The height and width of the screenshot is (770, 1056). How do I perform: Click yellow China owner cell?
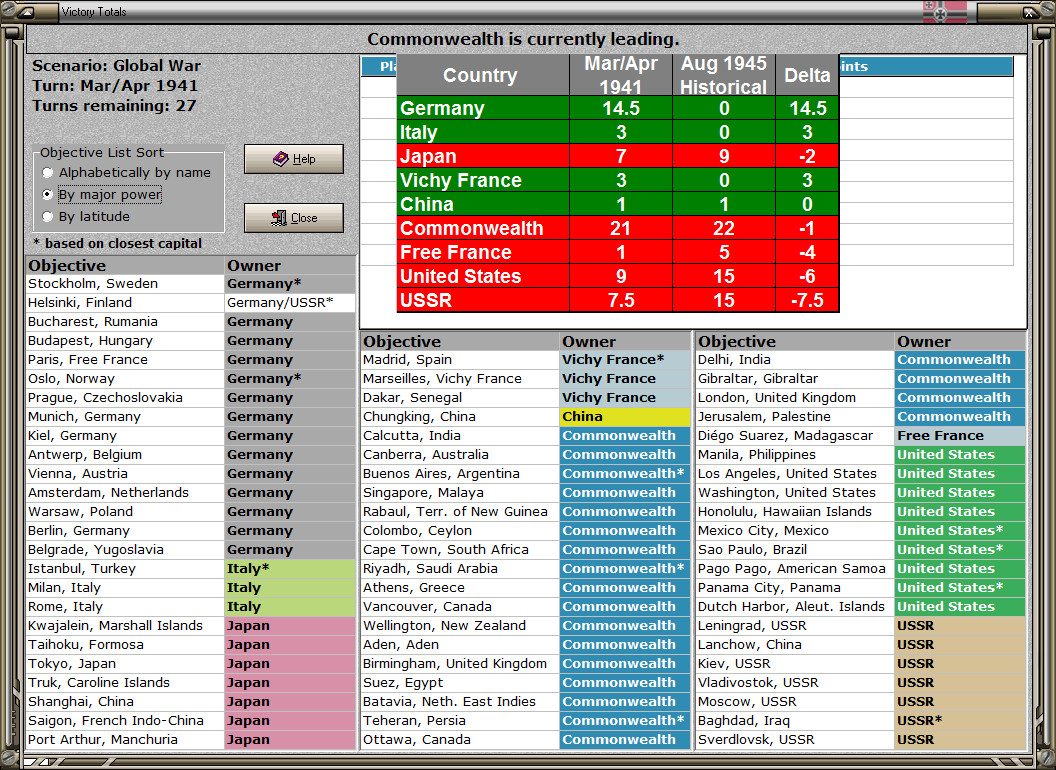point(625,416)
